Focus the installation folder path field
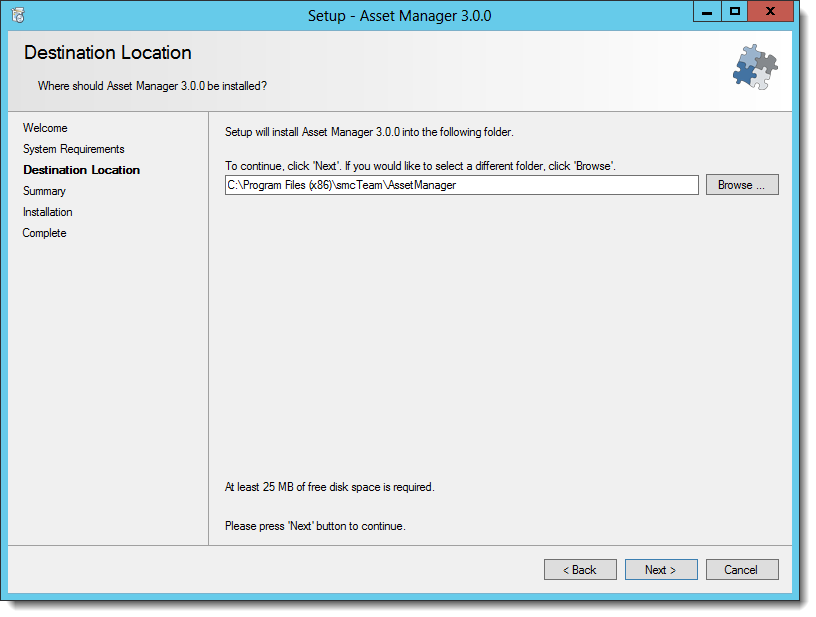Image resolution: width=816 pixels, height=617 pixels. pyautogui.click(x=461, y=185)
